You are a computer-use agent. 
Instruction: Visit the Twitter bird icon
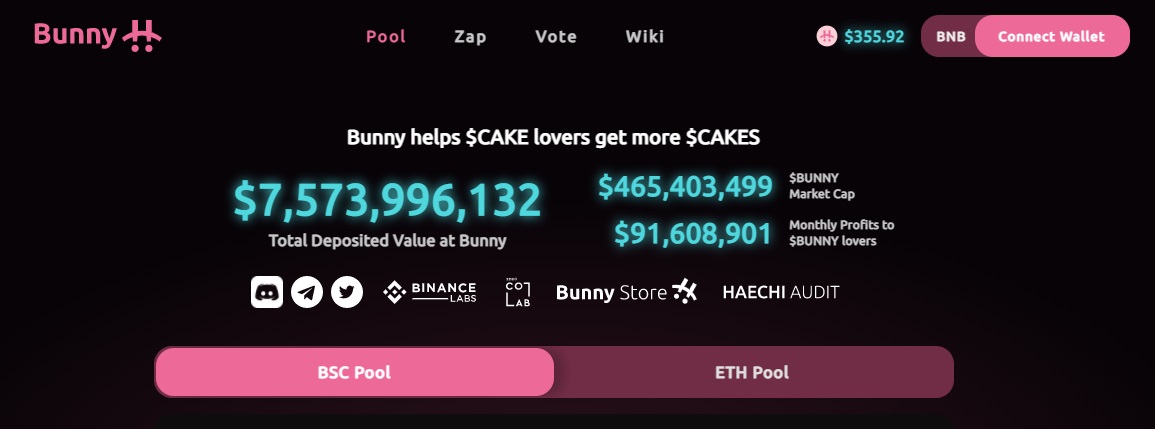347,293
